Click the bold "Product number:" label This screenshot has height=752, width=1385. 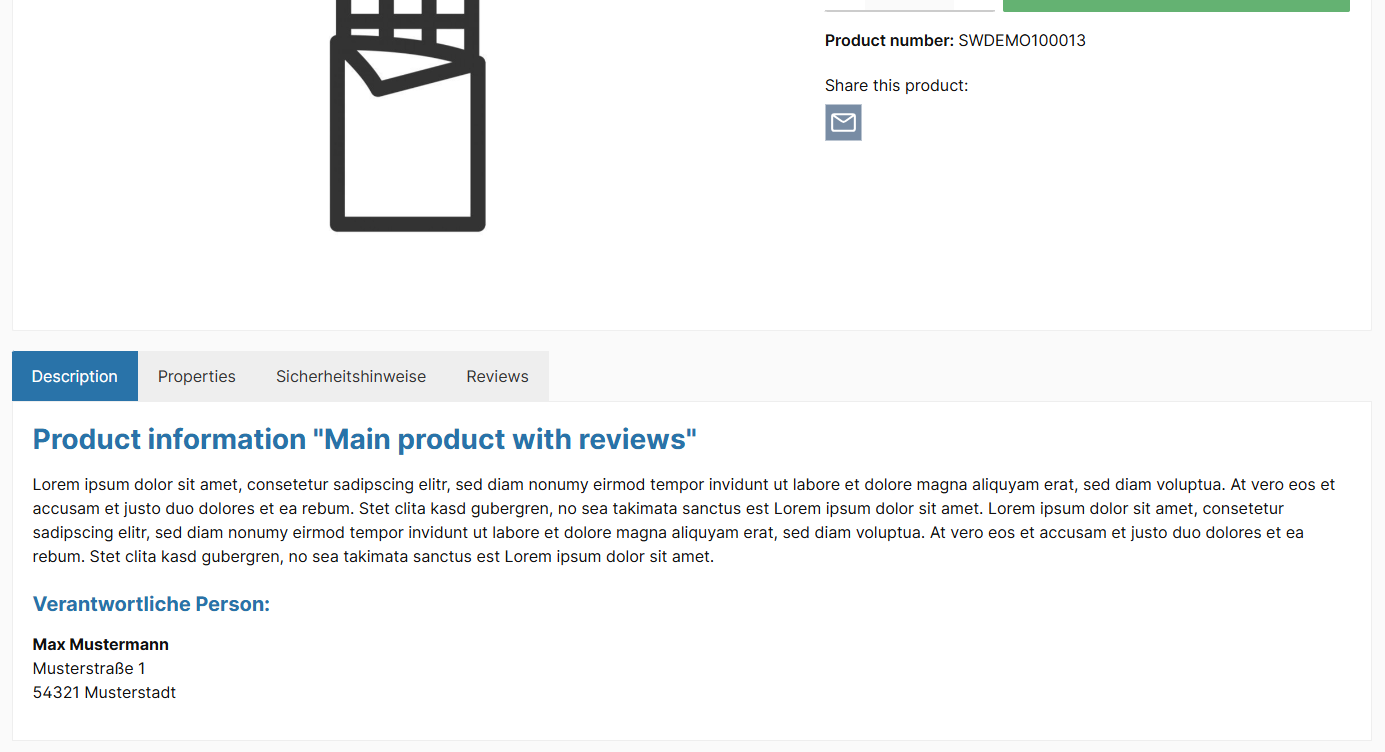(x=889, y=41)
